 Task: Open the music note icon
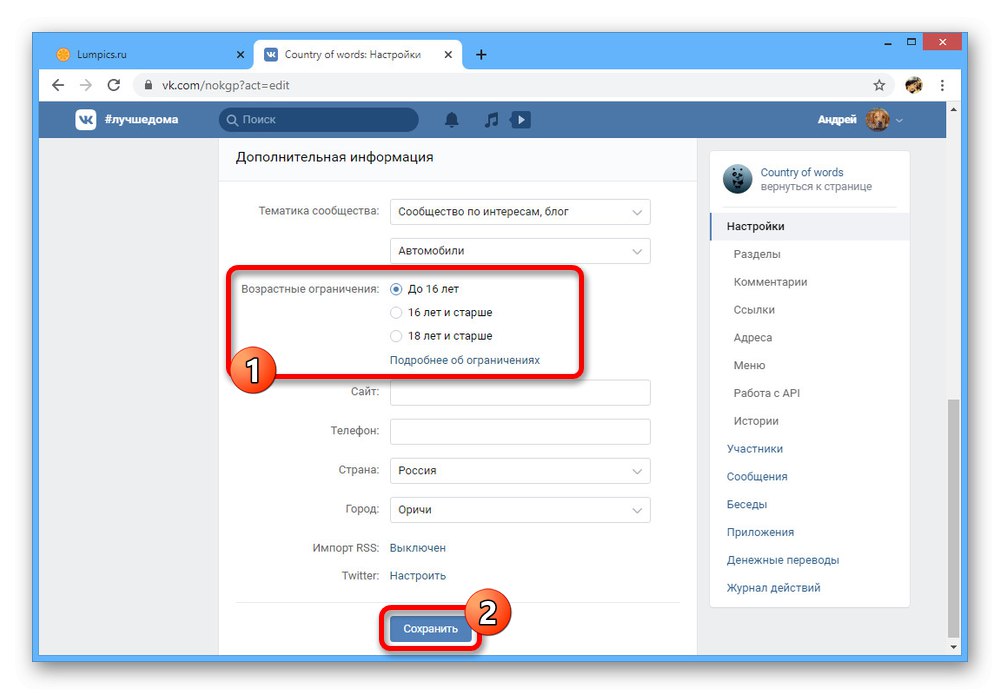coord(491,119)
